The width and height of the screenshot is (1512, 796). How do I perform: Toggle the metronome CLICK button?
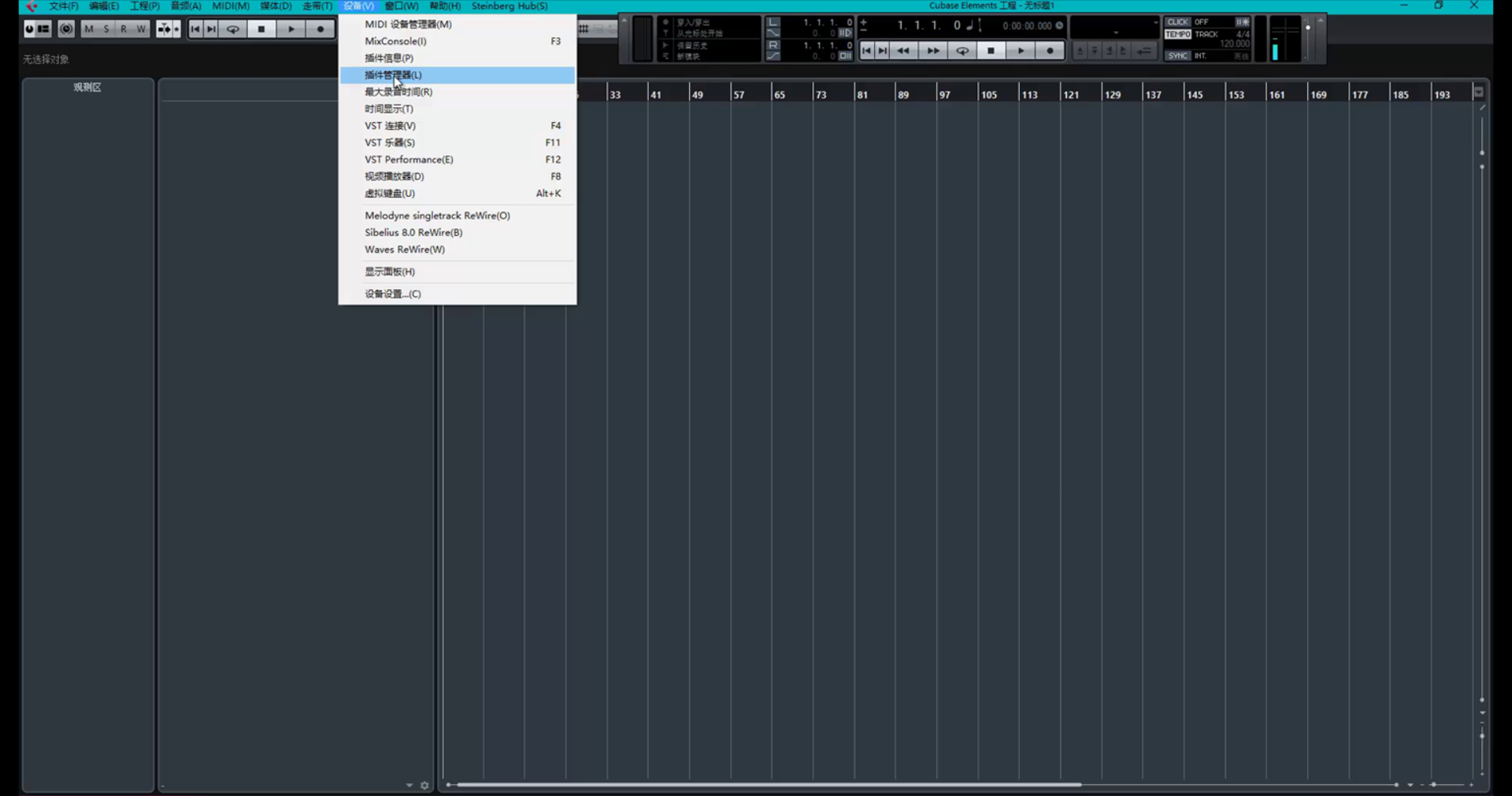pos(1178,22)
